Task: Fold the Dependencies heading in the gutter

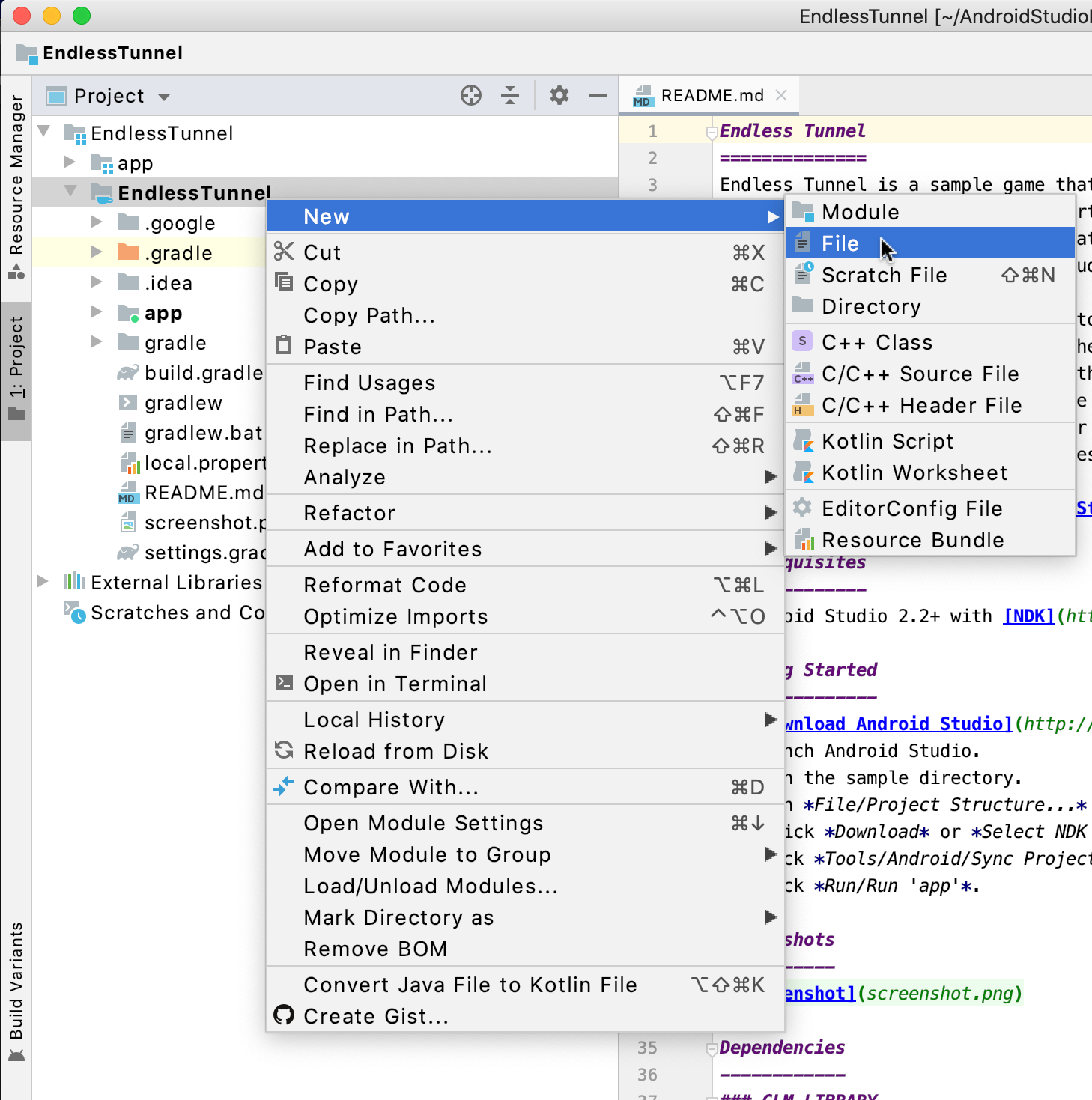Action: 712,1048
